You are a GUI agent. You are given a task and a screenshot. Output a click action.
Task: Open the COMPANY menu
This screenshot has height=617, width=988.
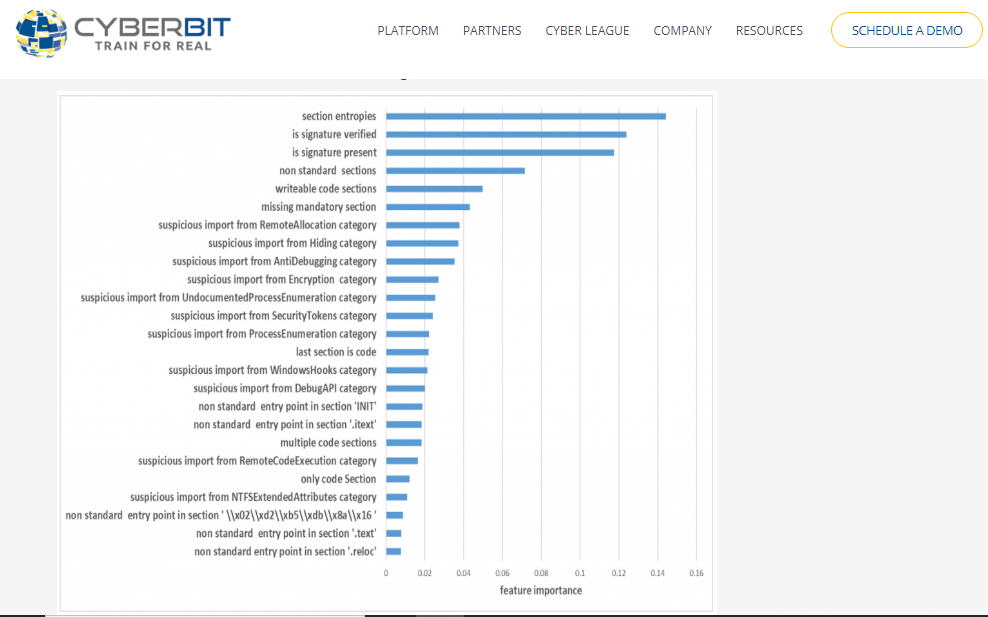click(x=682, y=30)
